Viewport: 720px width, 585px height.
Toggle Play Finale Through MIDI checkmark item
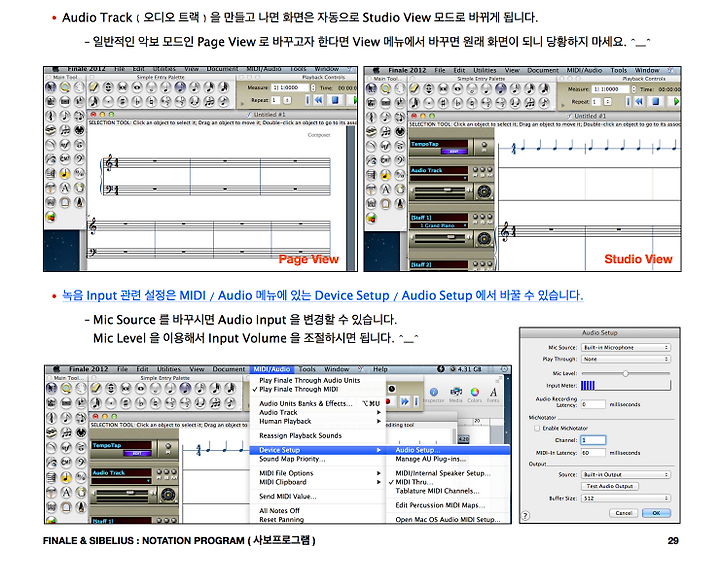(x=298, y=389)
